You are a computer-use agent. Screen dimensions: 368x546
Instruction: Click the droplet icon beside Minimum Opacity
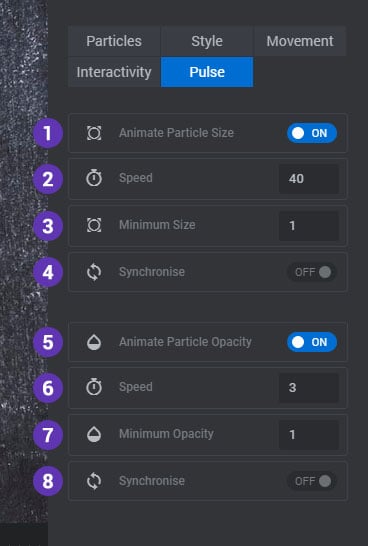click(x=94, y=434)
